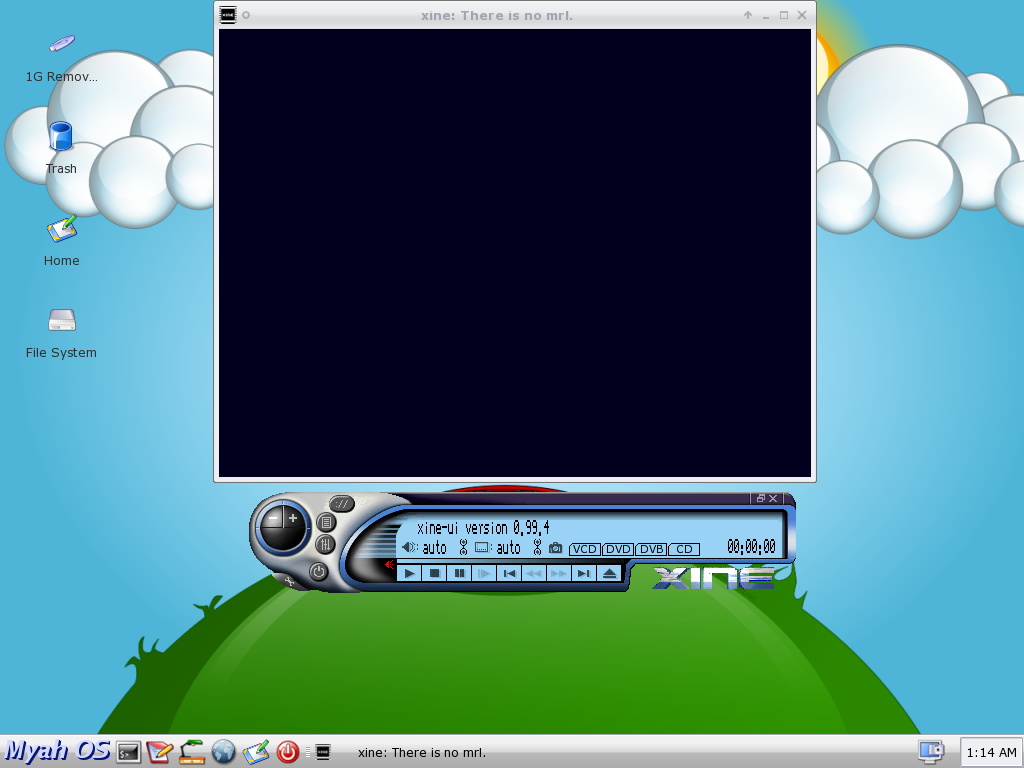Screen dimensions: 1024x768
Task: Eject media with the eject button
Action: coord(609,573)
